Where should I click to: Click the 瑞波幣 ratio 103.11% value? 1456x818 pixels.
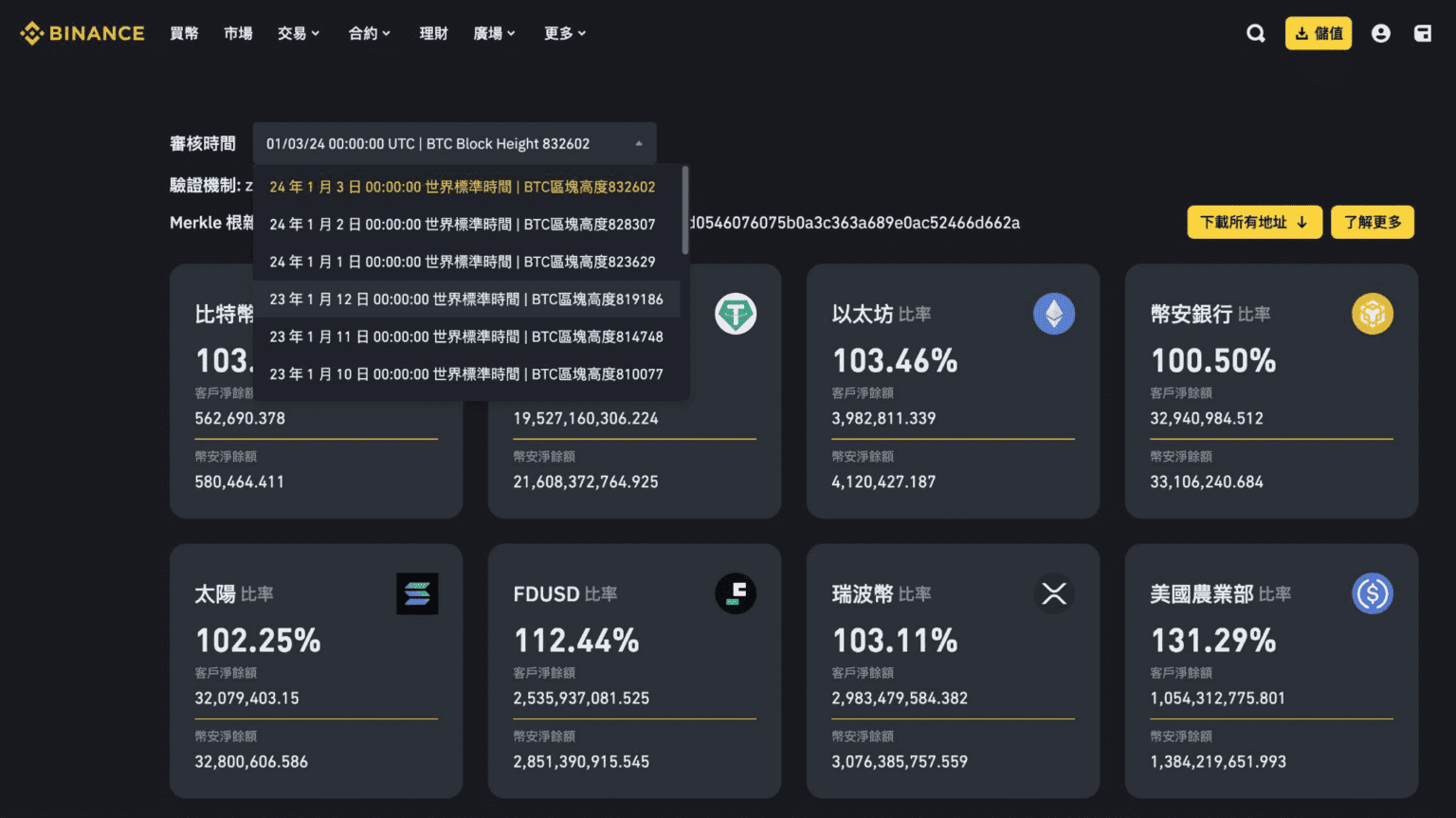click(x=895, y=640)
